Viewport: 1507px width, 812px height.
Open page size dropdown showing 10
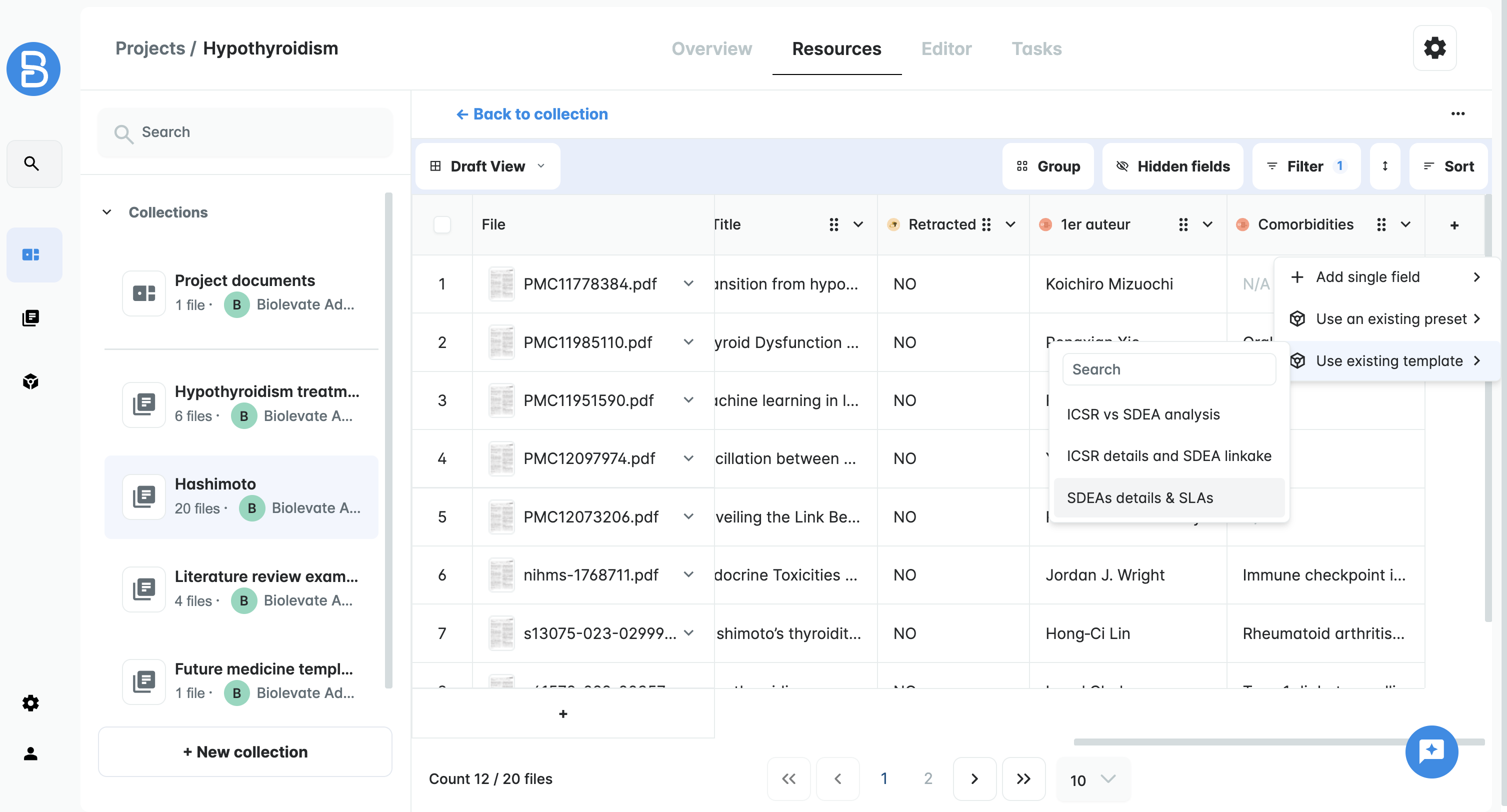(x=1092, y=779)
